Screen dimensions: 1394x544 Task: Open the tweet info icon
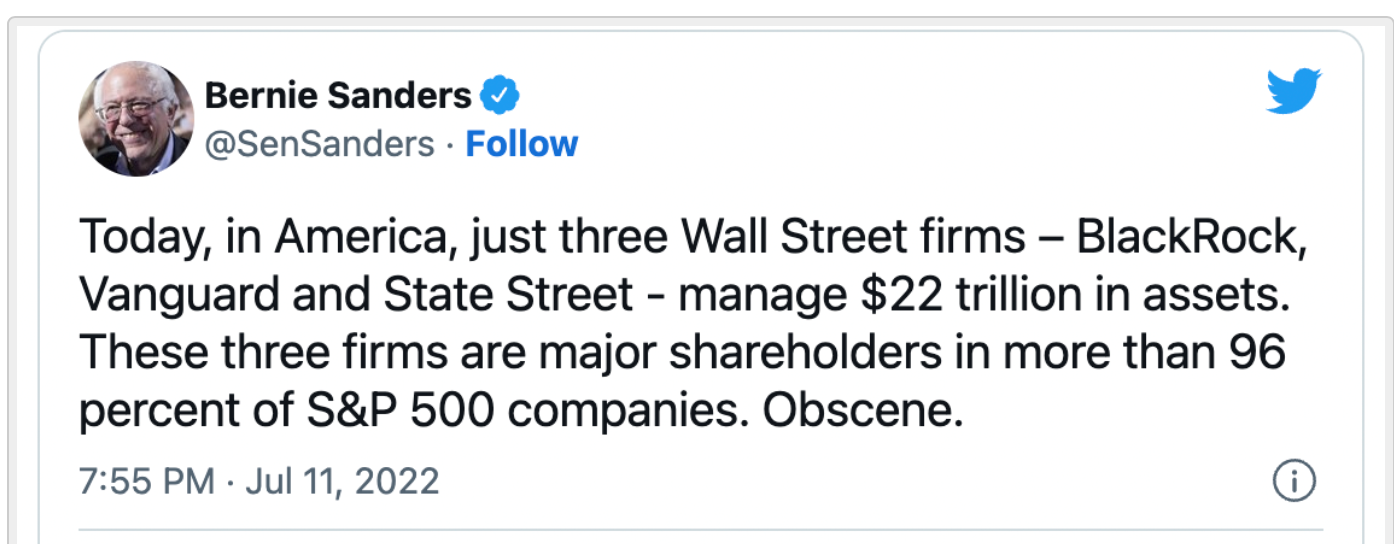click(1293, 482)
